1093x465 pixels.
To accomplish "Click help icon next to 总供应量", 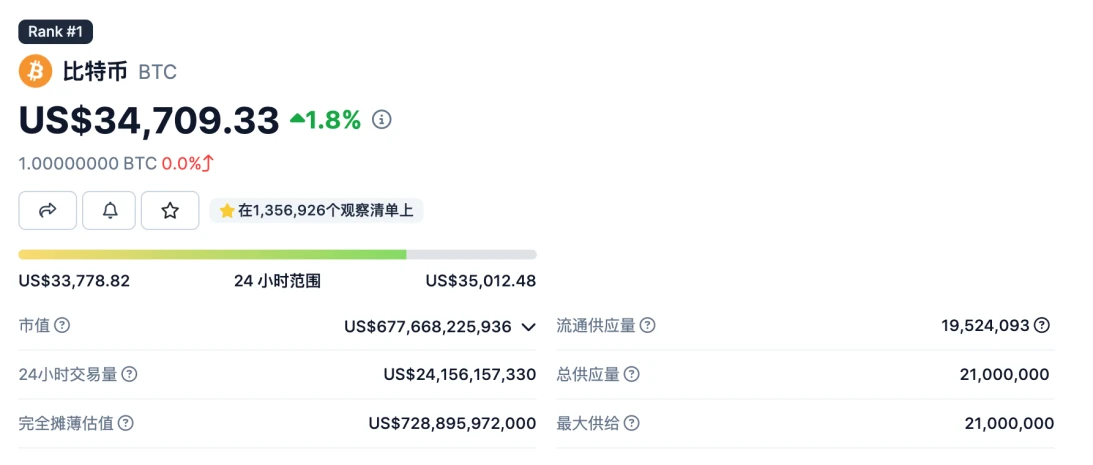I will (631, 374).
